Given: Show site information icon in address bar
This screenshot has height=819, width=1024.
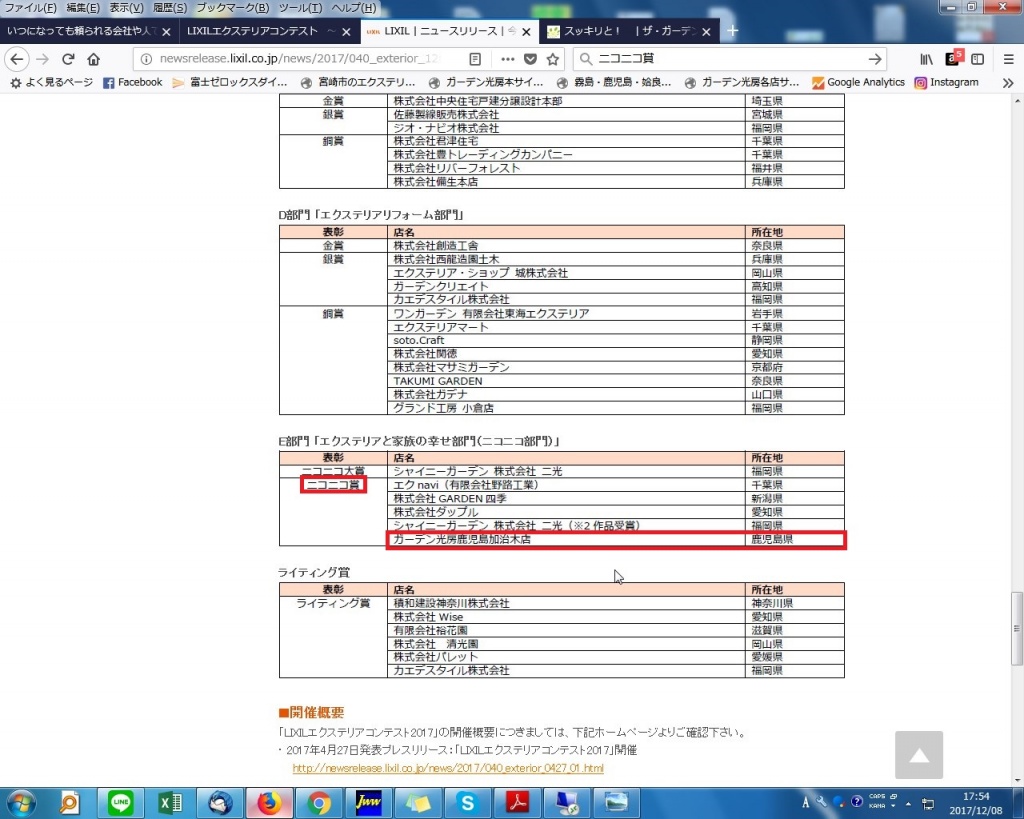Looking at the screenshot, I should point(146,59).
